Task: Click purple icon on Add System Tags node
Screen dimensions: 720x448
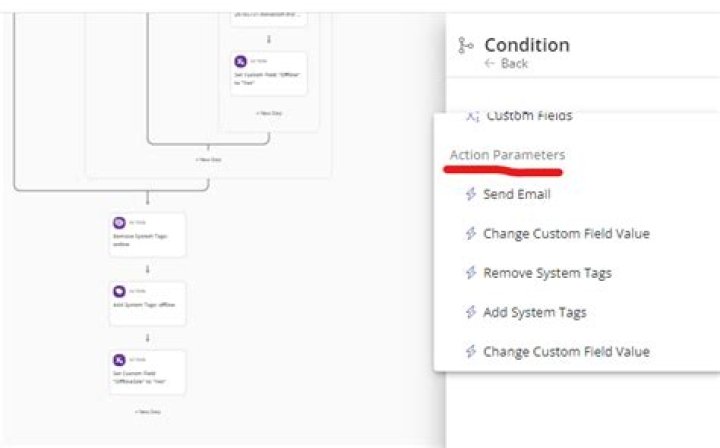Action: (x=119, y=291)
